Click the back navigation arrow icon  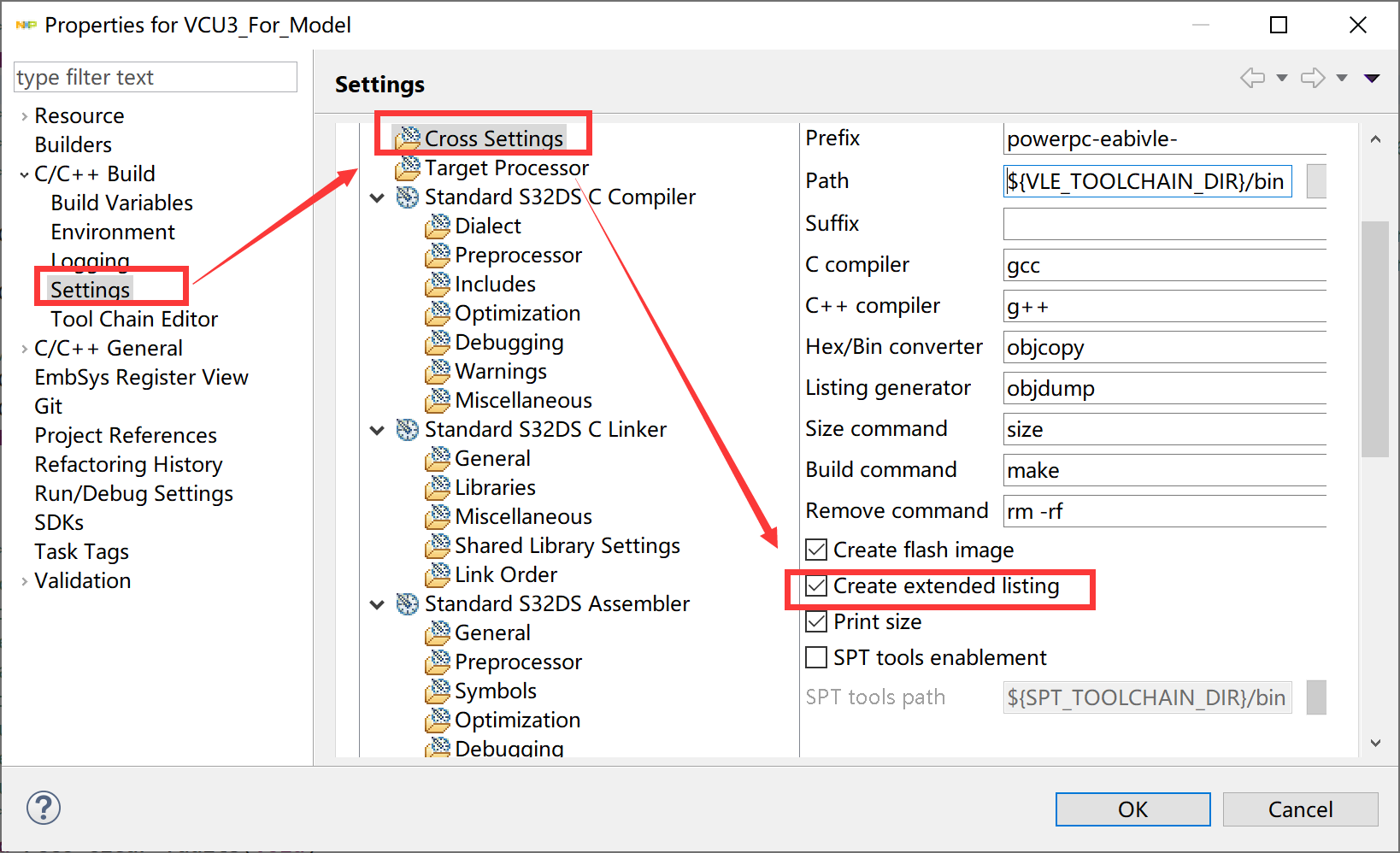(x=1252, y=77)
